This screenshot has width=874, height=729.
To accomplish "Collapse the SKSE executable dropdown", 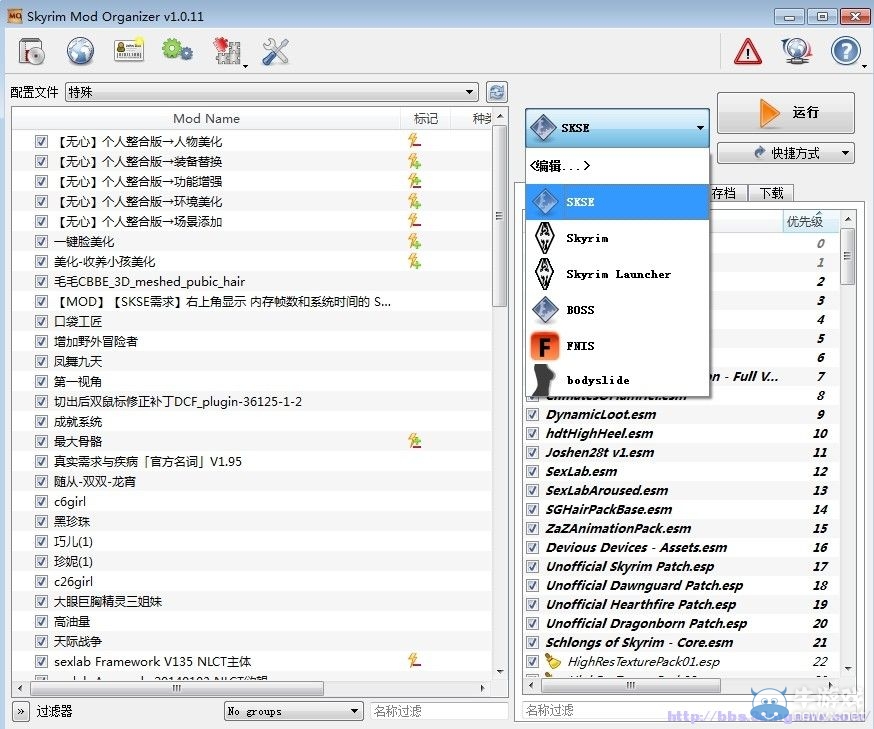I will pos(617,128).
